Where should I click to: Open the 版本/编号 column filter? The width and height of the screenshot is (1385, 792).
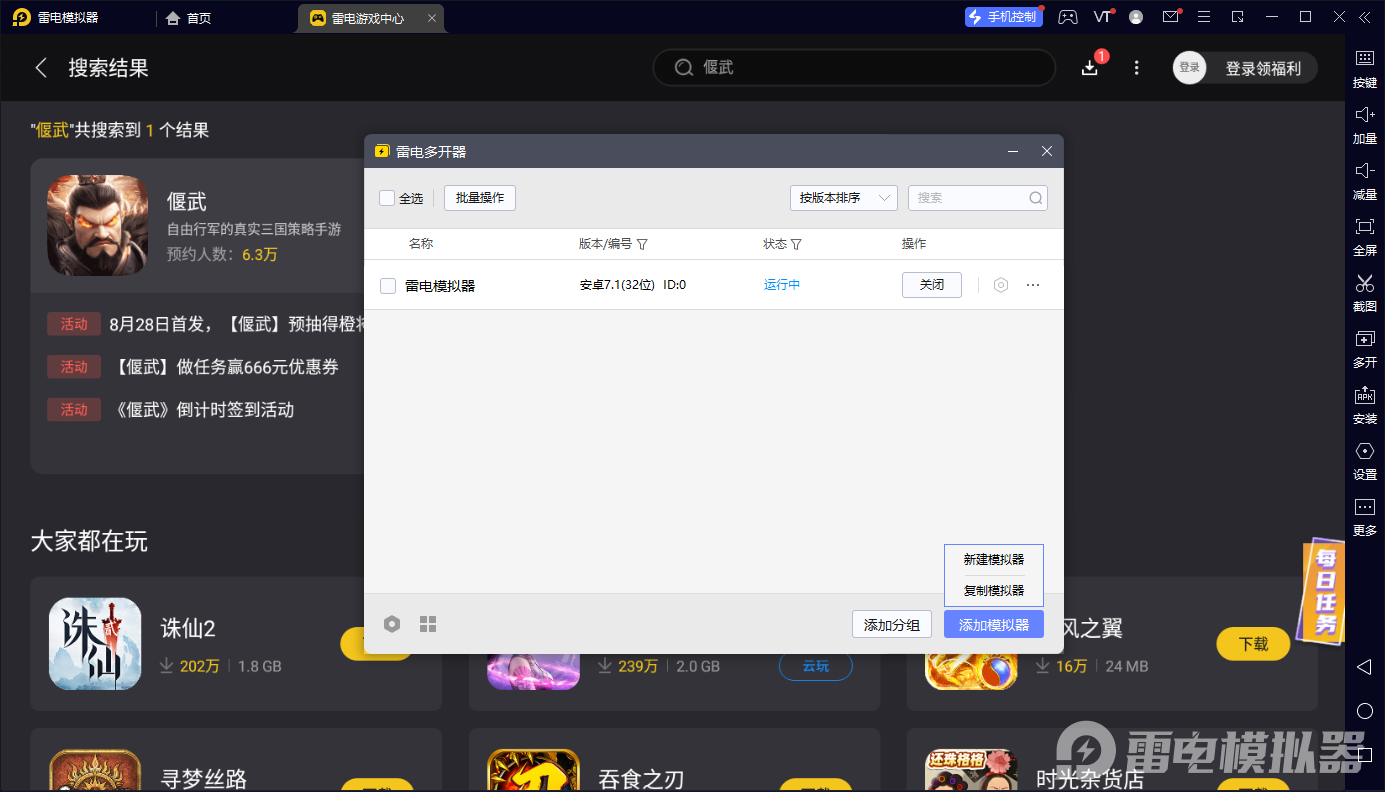point(642,244)
